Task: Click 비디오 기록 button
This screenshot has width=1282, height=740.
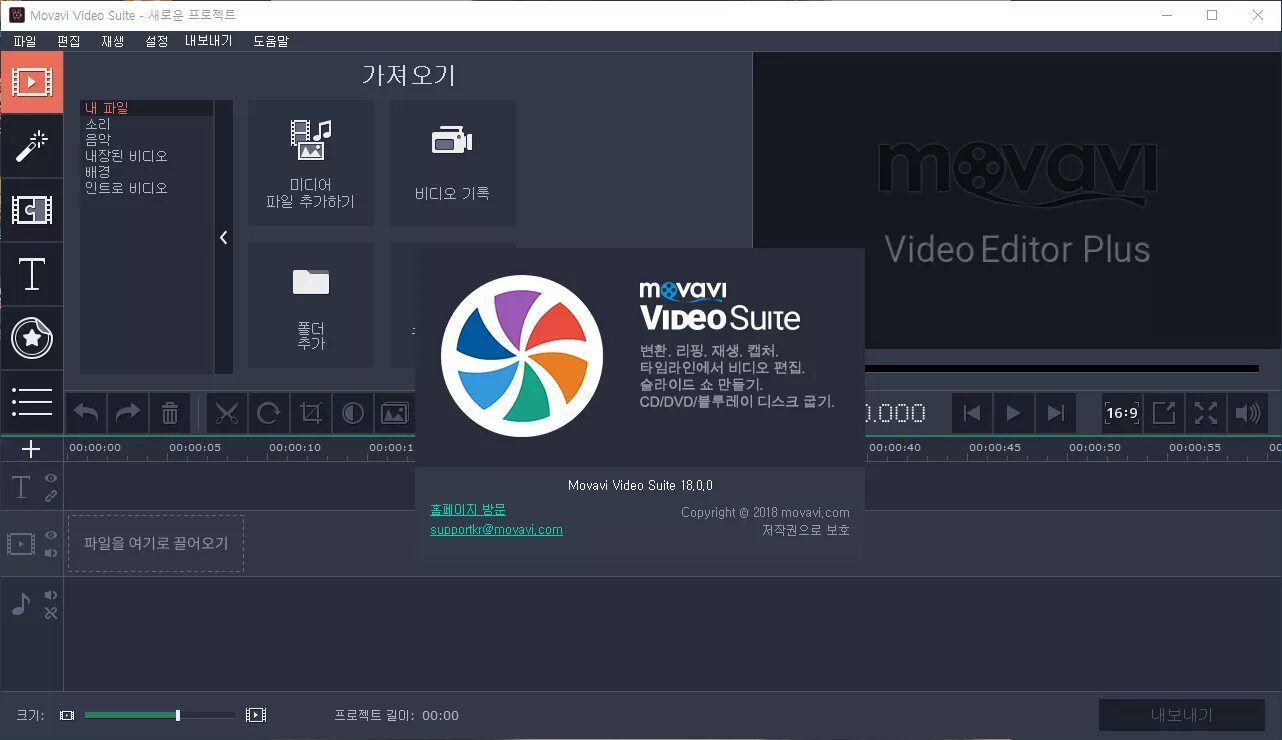Action: coord(453,163)
